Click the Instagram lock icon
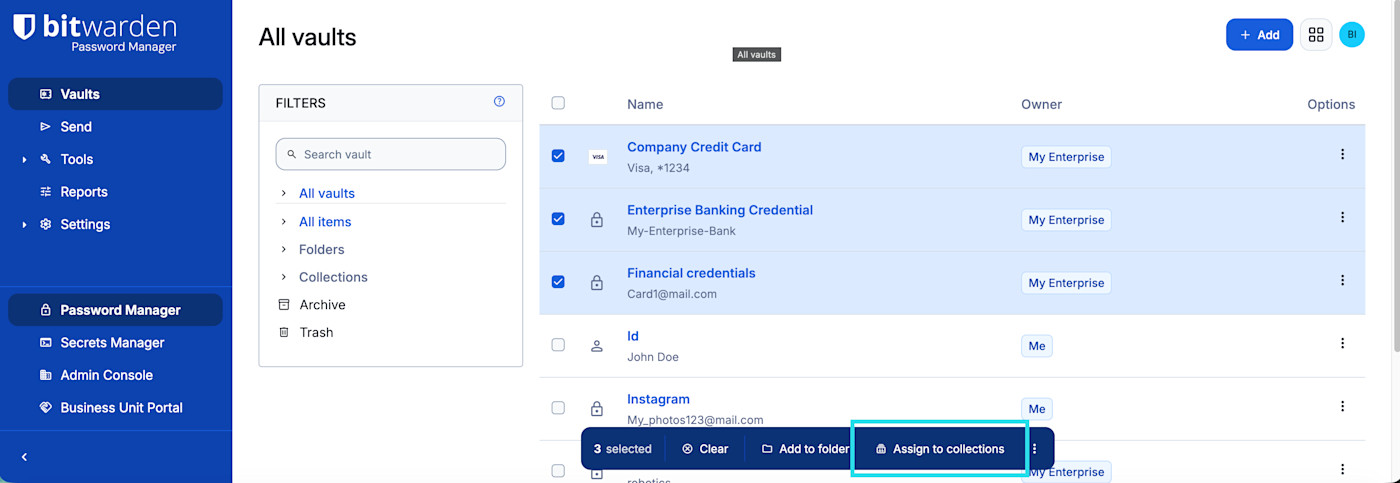Image resolution: width=1400 pixels, height=483 pixels. (597, 409)
